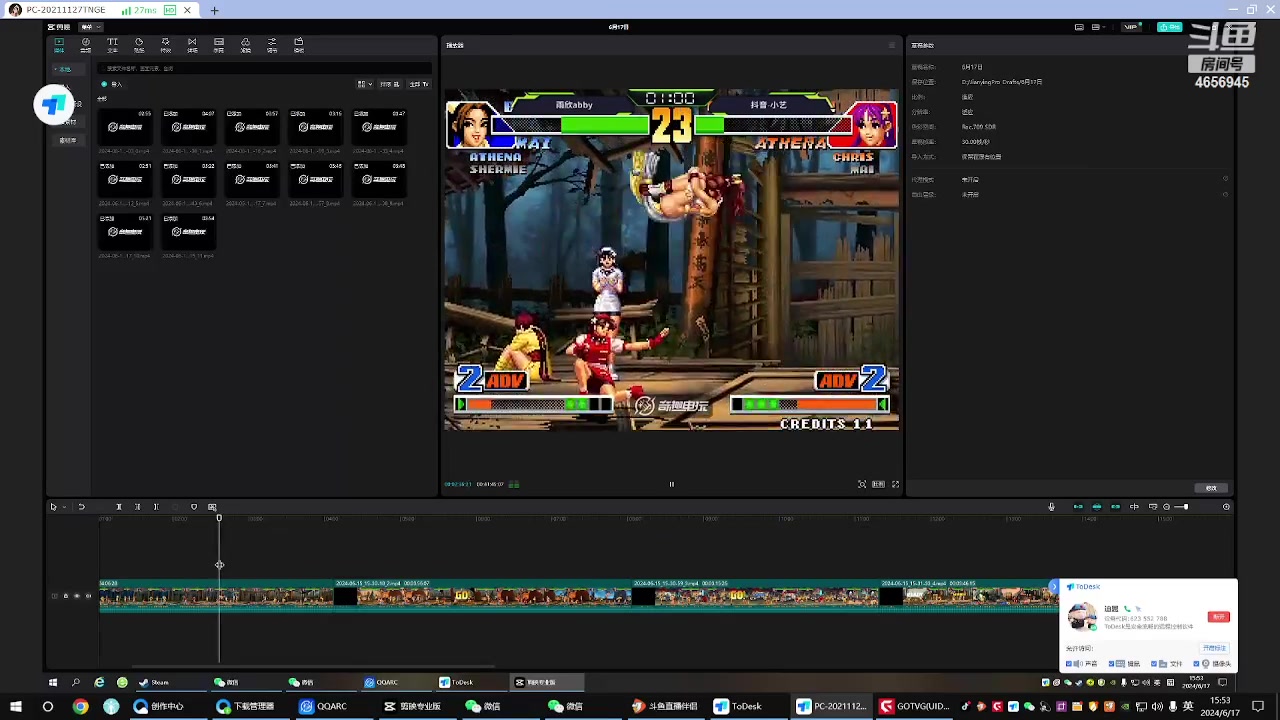Collapse the ToDesk panel with blue arrow
Screen dimensions: 1280x720
(x=1053, y=586)
